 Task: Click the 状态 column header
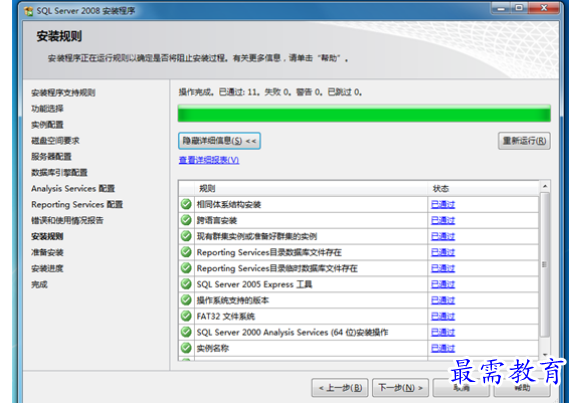(483, 189)
